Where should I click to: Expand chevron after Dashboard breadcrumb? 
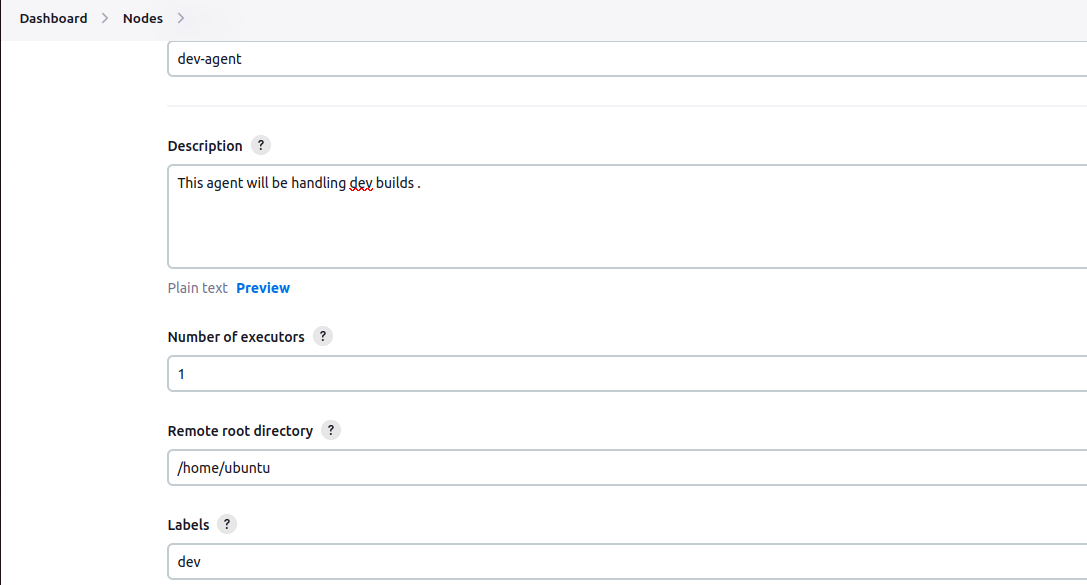tap(105, 18)
